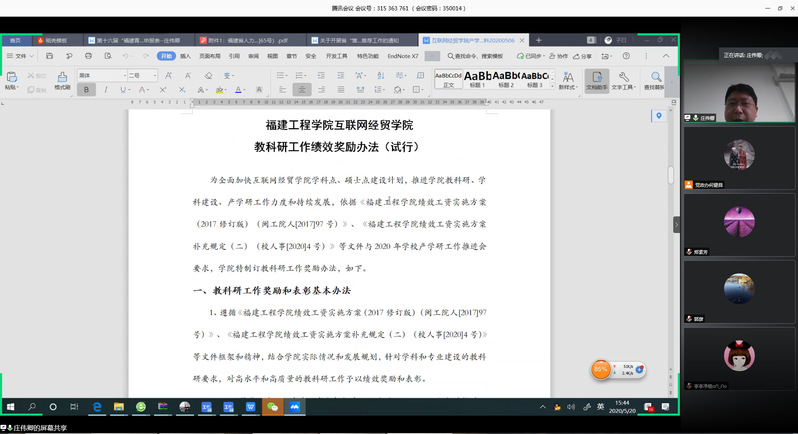Open the New Style dropdown
This screenshot has height=434, width=798.
click(567, 80)
